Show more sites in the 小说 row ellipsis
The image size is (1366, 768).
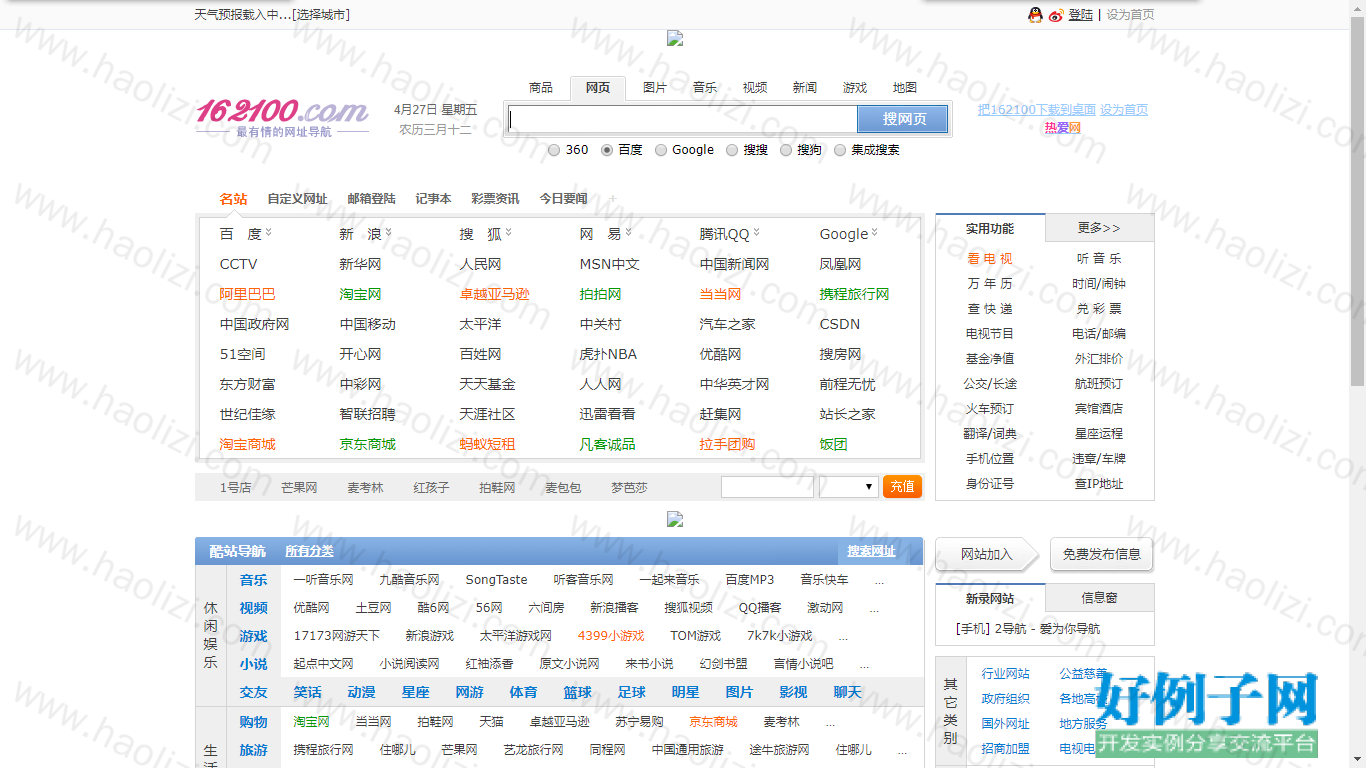click(x=864, y=664)
